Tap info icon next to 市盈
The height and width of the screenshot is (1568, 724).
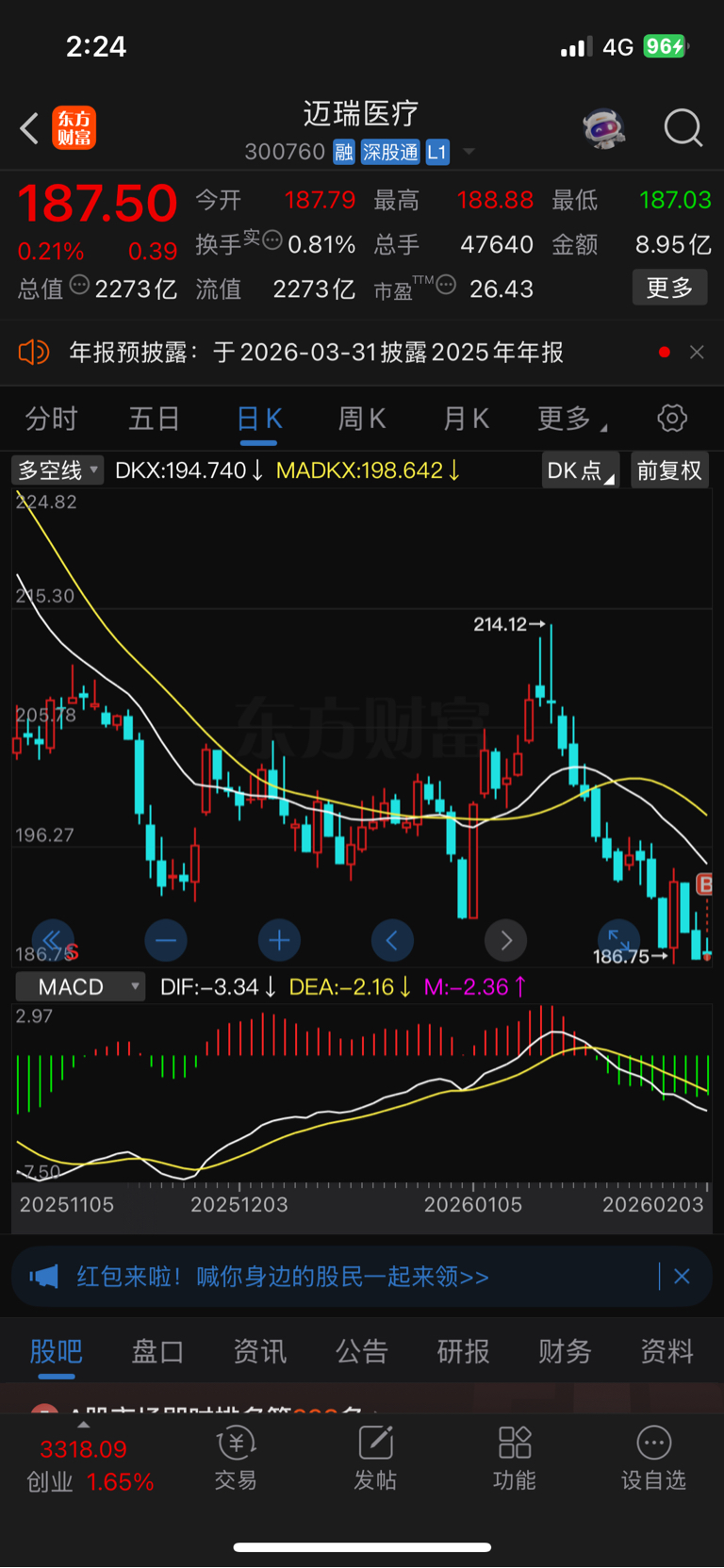(447, 285)
